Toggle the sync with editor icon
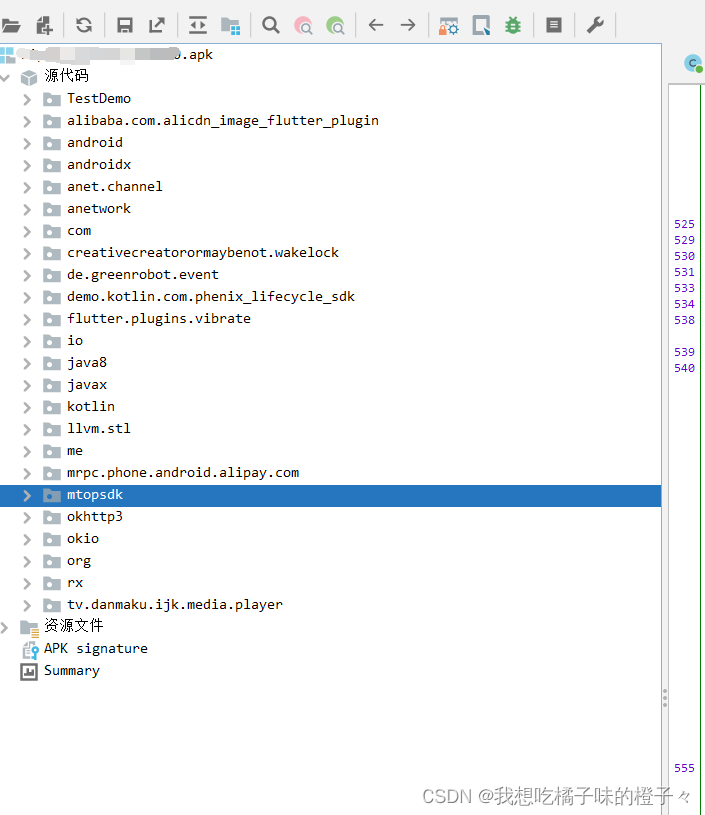Image resolution: width=705 pixels, height=815 pixels. [198, 25]
